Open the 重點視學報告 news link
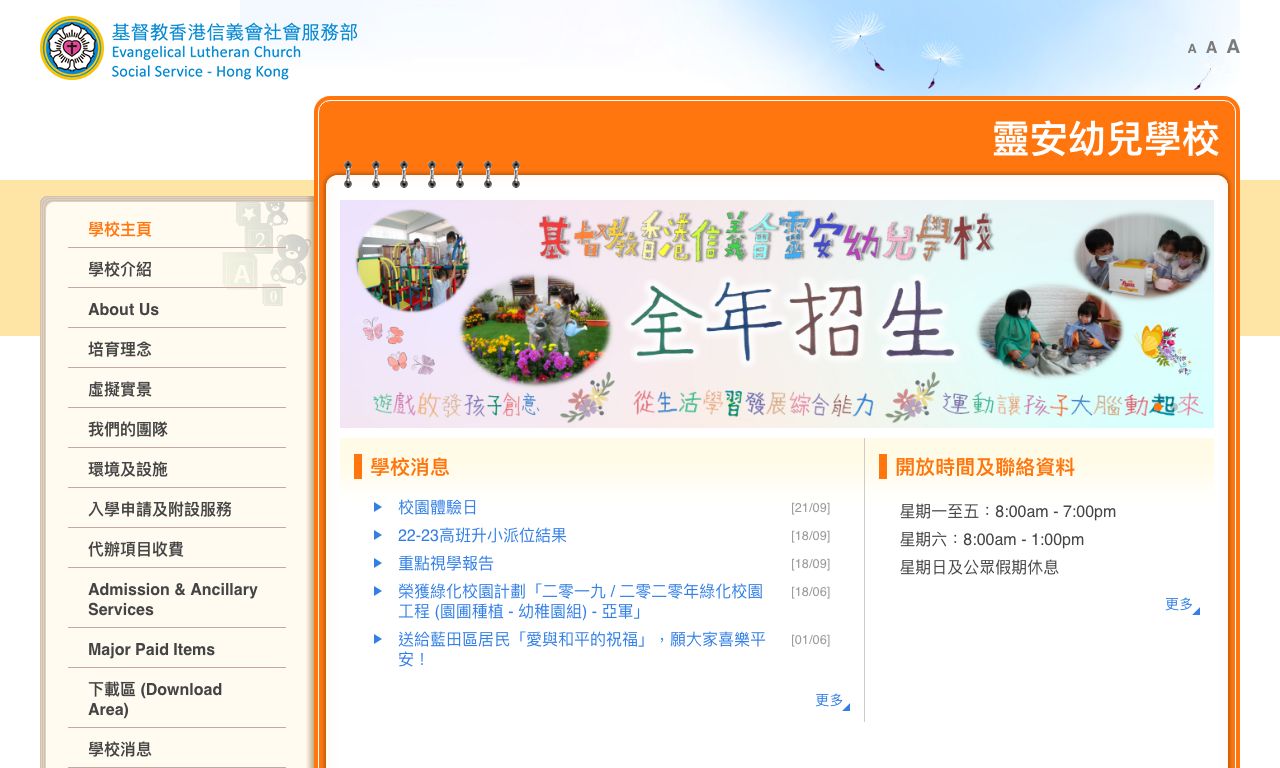This screenshot has height=768, width=1280. click(446, 563)
